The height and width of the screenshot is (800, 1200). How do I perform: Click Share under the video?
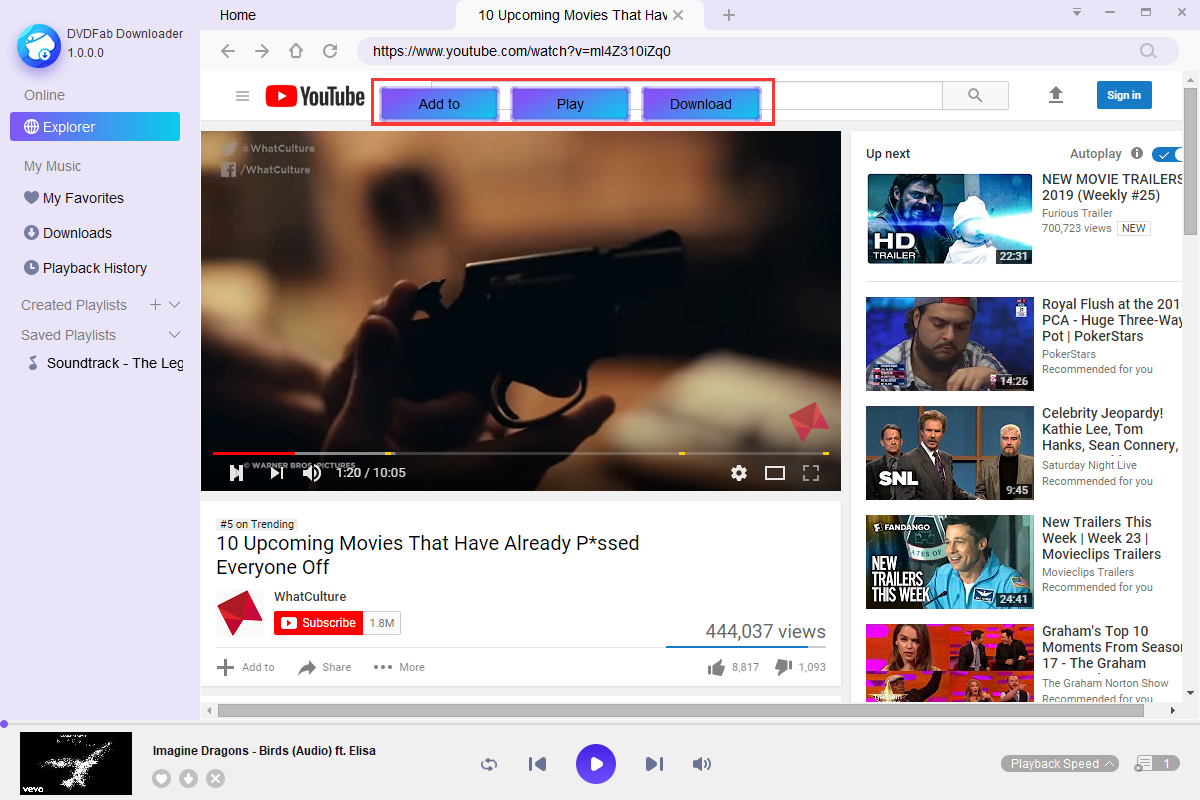click(x=325, y=667)
